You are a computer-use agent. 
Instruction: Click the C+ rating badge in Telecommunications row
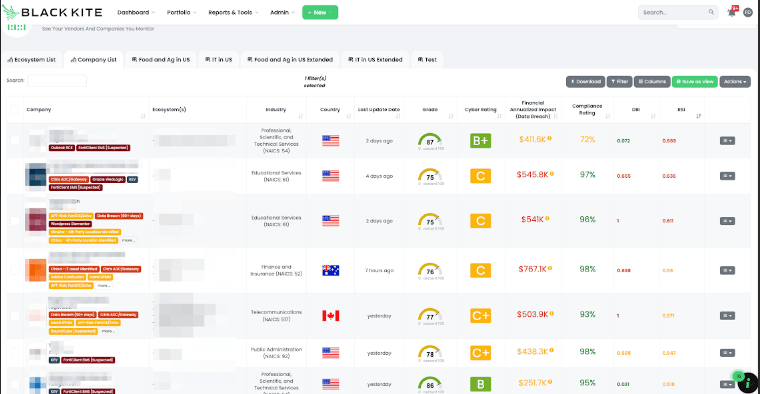coord(480,315)
